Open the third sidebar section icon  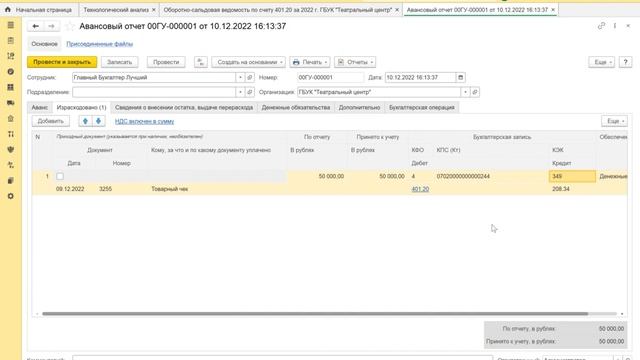point(11,56)
